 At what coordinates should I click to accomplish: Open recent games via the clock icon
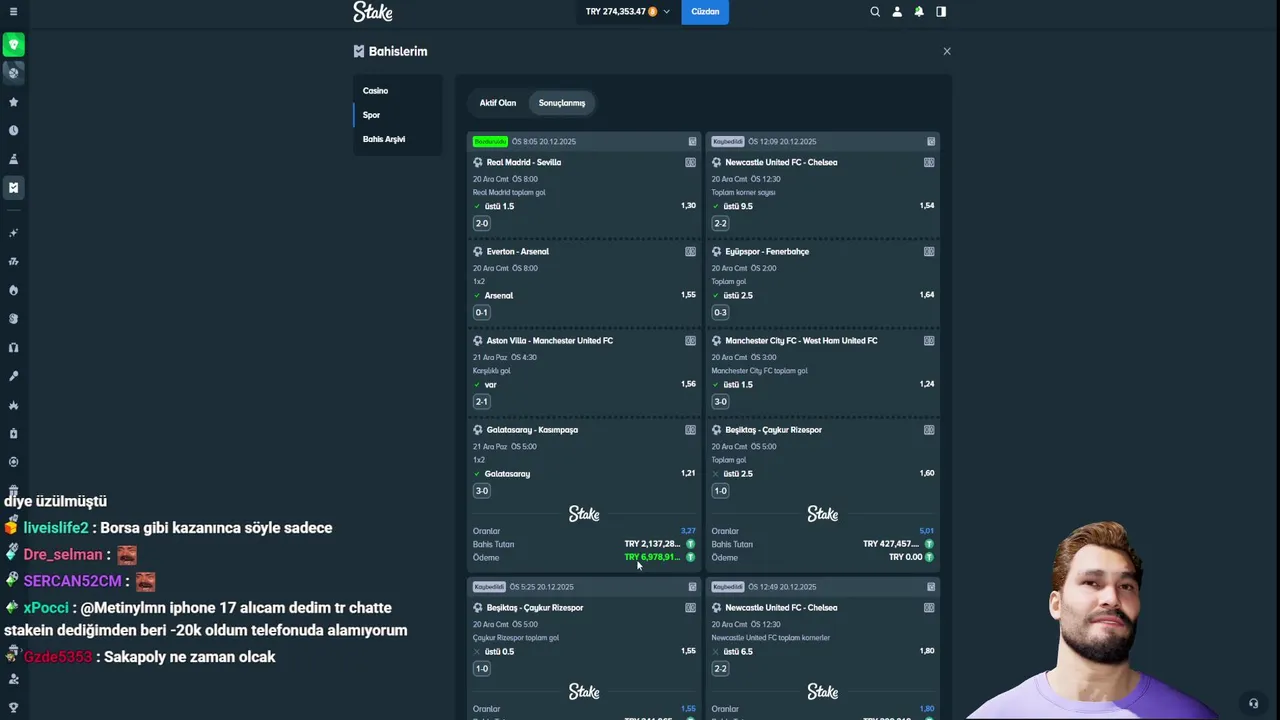pos(13,130)
